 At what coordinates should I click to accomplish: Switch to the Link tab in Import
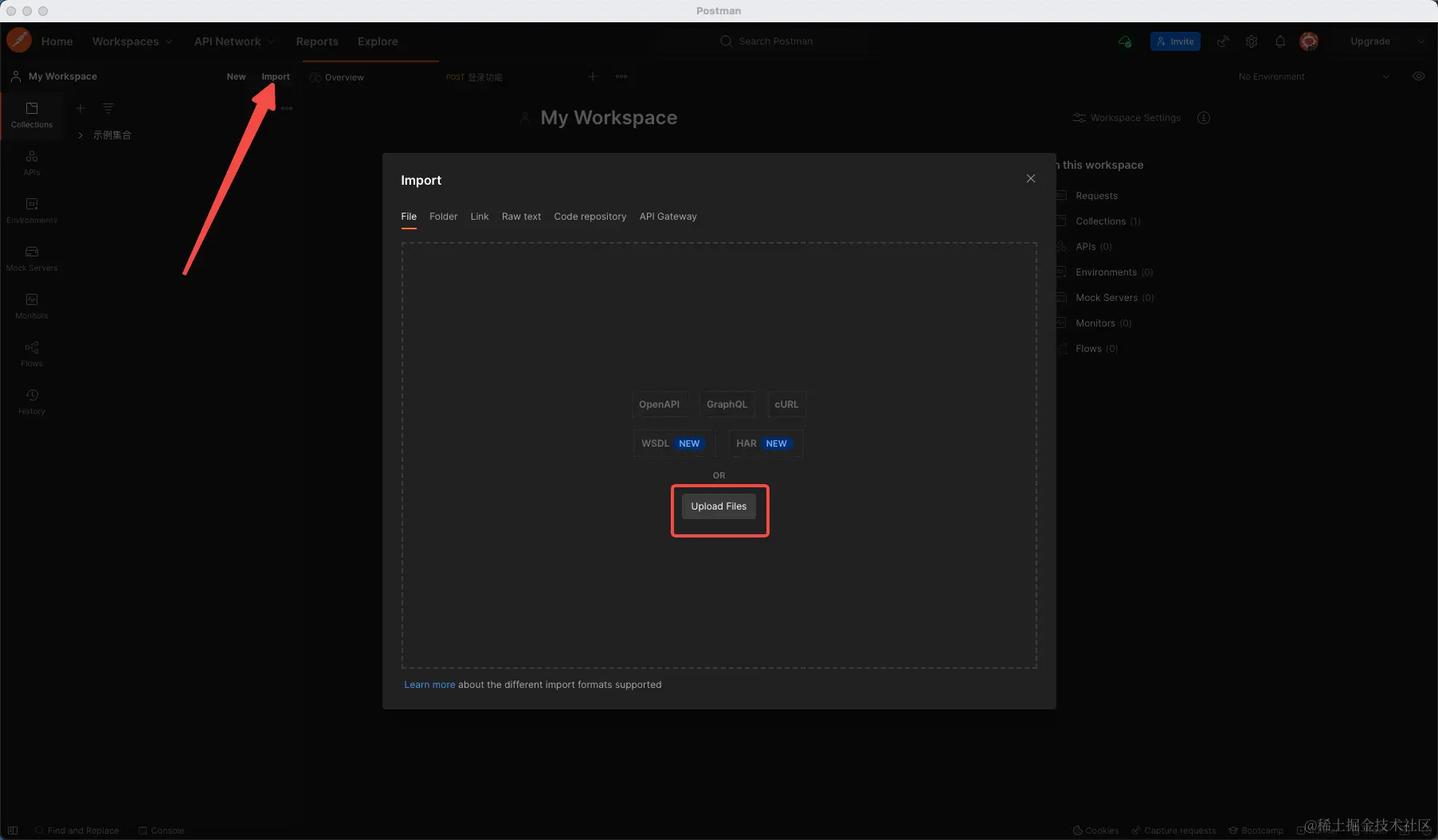[480, 217]
